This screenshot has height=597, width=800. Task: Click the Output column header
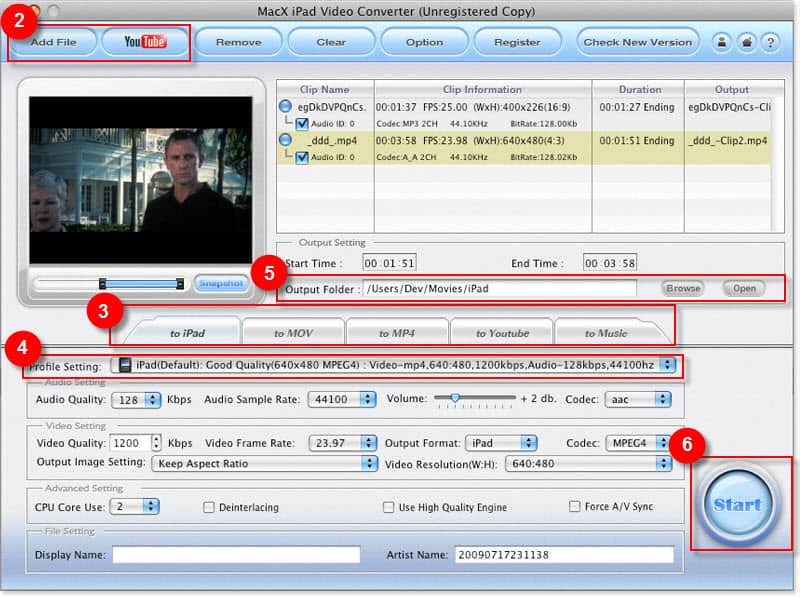[732, 89]
